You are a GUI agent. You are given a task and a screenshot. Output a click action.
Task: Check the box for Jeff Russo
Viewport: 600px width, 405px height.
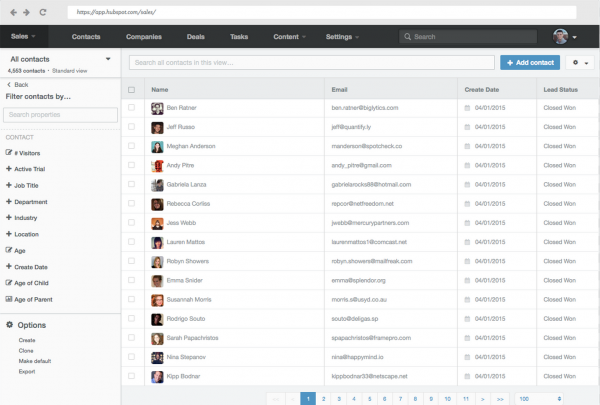pyautogui.click(x=132, y=127)
